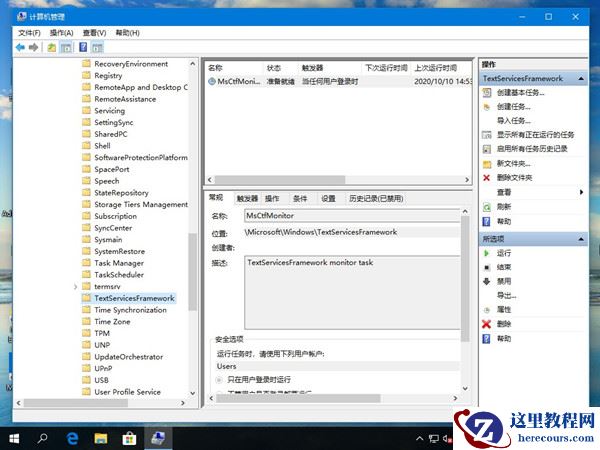Open File Explorer from taskbar
This screenshot has width=600, height=450.
pyautogui.click(x=101, y=438)
